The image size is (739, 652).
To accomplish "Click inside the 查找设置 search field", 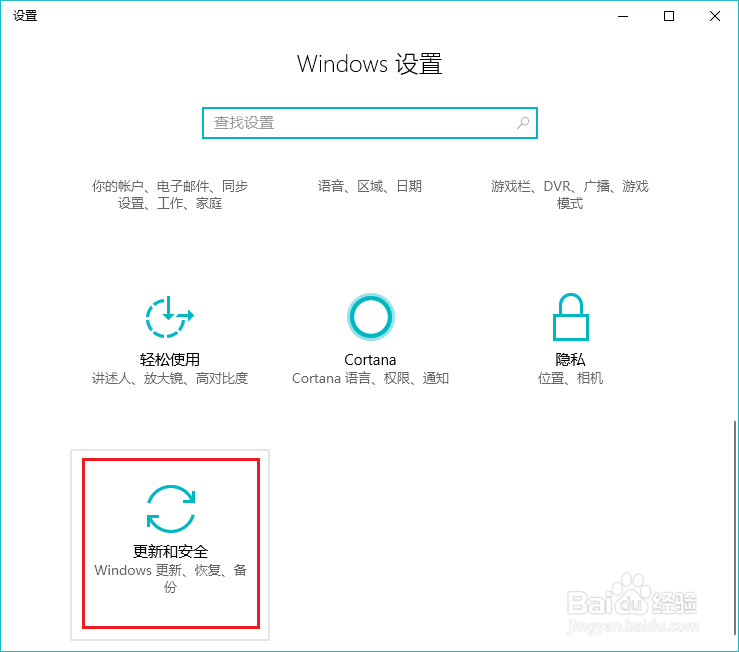I will [x=370, y=123].
